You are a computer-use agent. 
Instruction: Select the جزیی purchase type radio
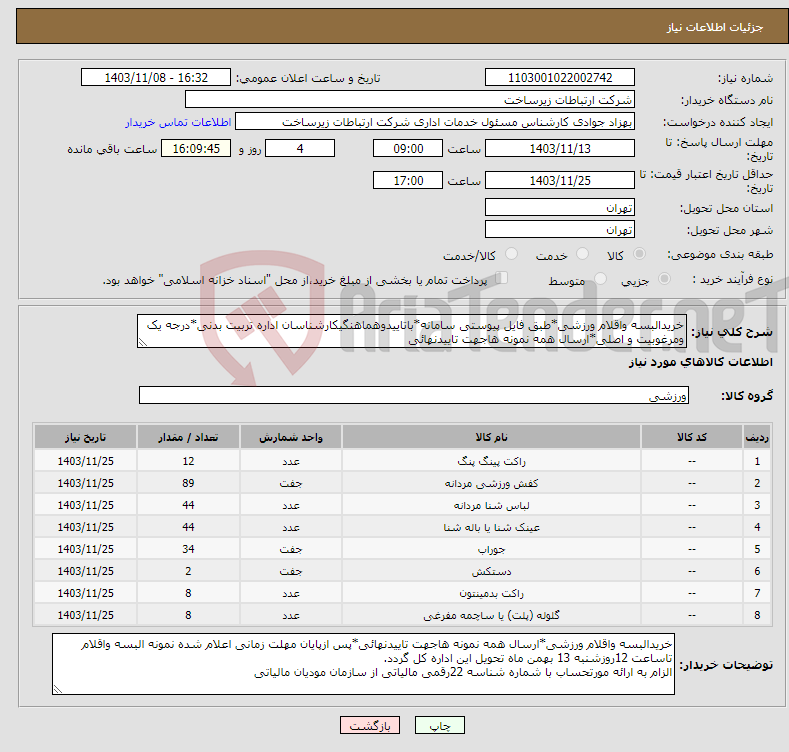(x=665, y=278)
